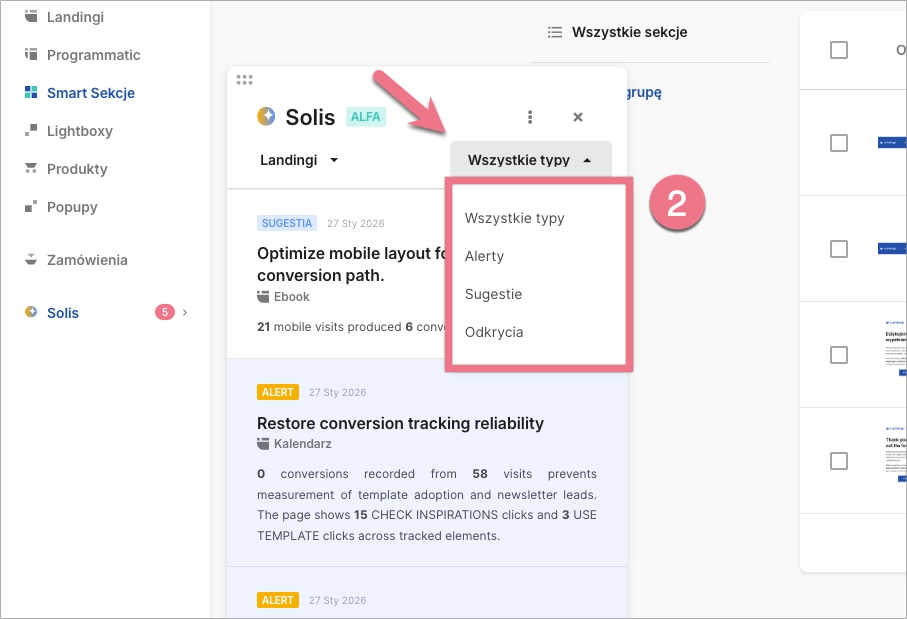This screenshot has width=907, height=619.
Task: Click the Popupy sidebar icon
Action: click(x=31, y=207)
